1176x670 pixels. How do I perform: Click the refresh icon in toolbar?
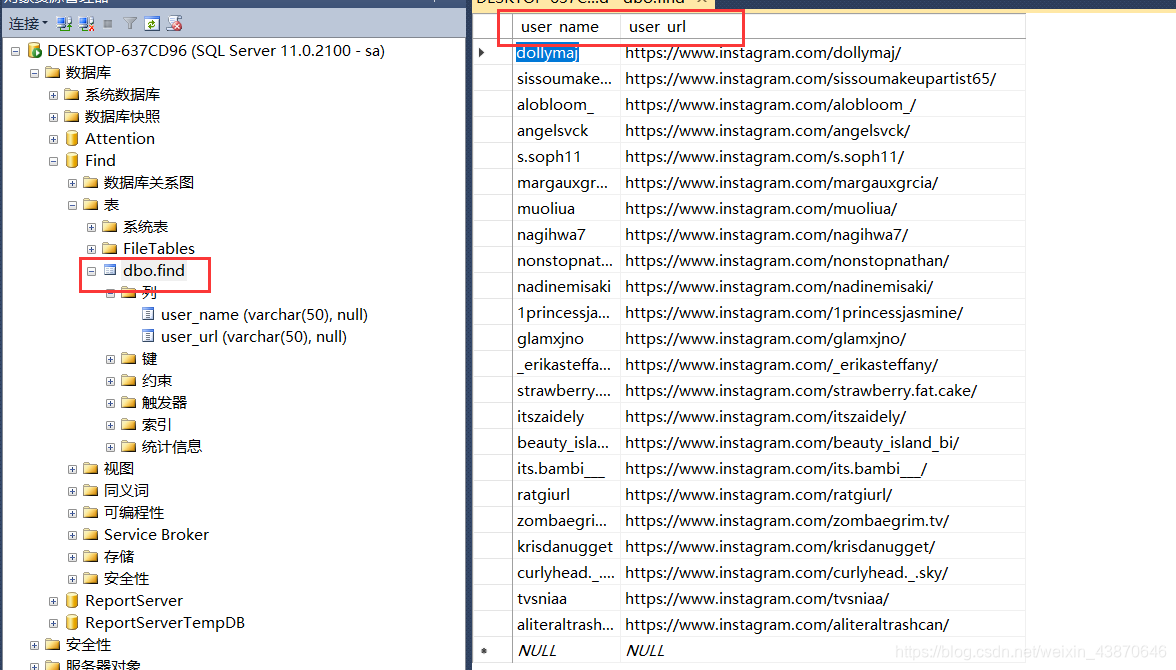[x=152, y=24]
